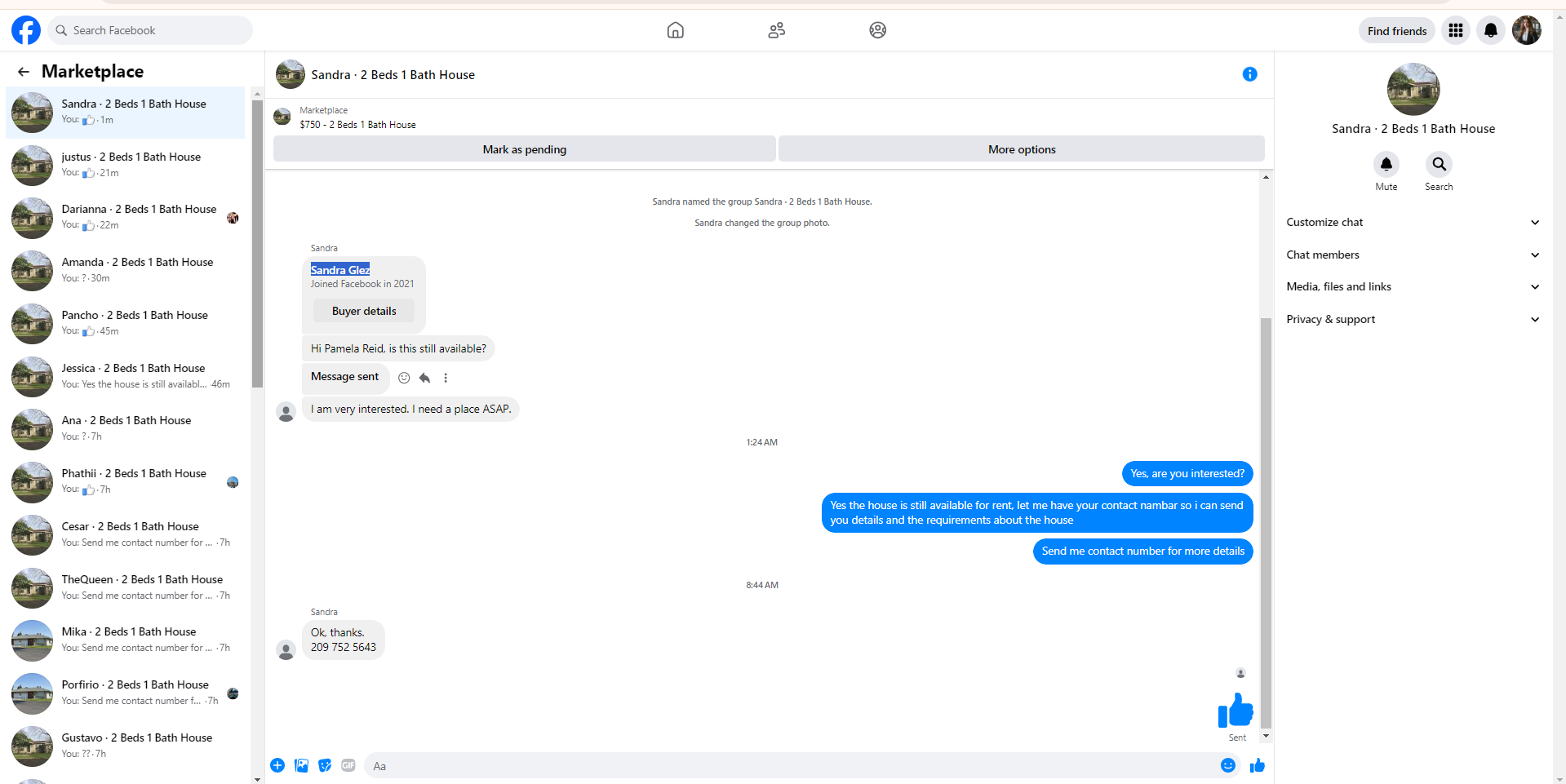Open Cesar's conversation

[126, 534]
